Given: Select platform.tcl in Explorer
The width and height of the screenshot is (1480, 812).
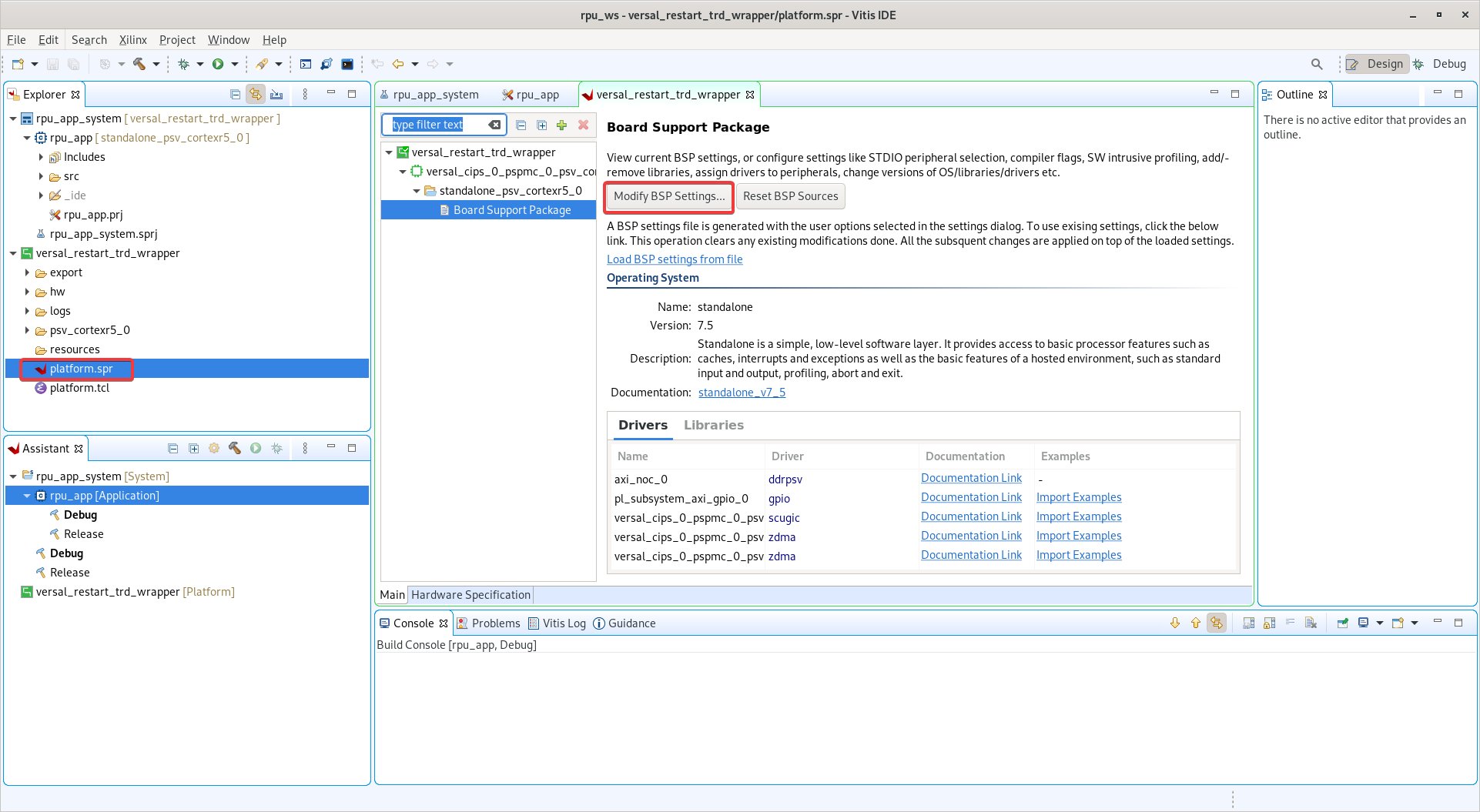Looking at the screenshot, I should 79,388.
